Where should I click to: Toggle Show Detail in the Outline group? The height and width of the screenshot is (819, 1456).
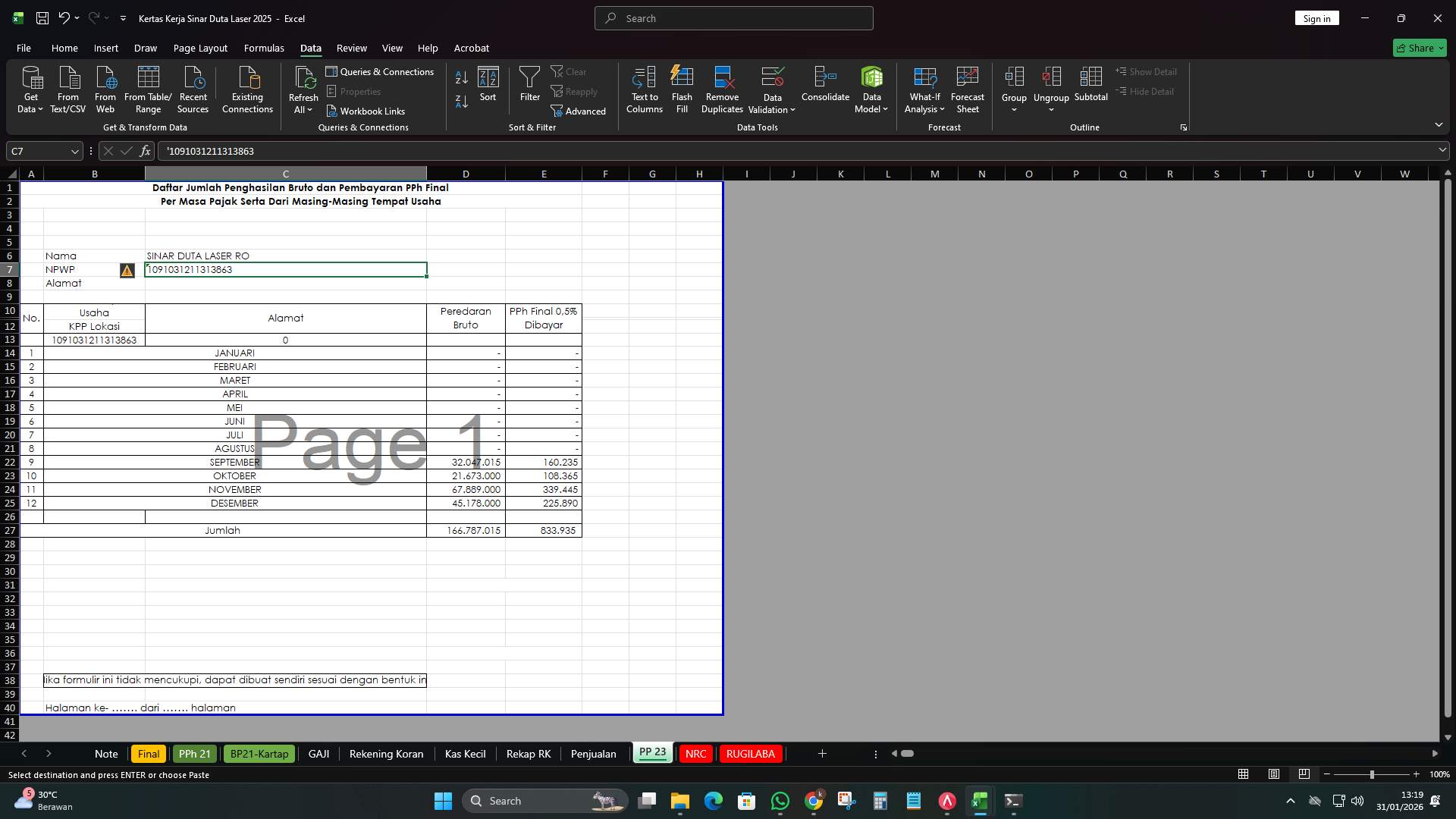pyautogui.click(x=1147, y=71)
